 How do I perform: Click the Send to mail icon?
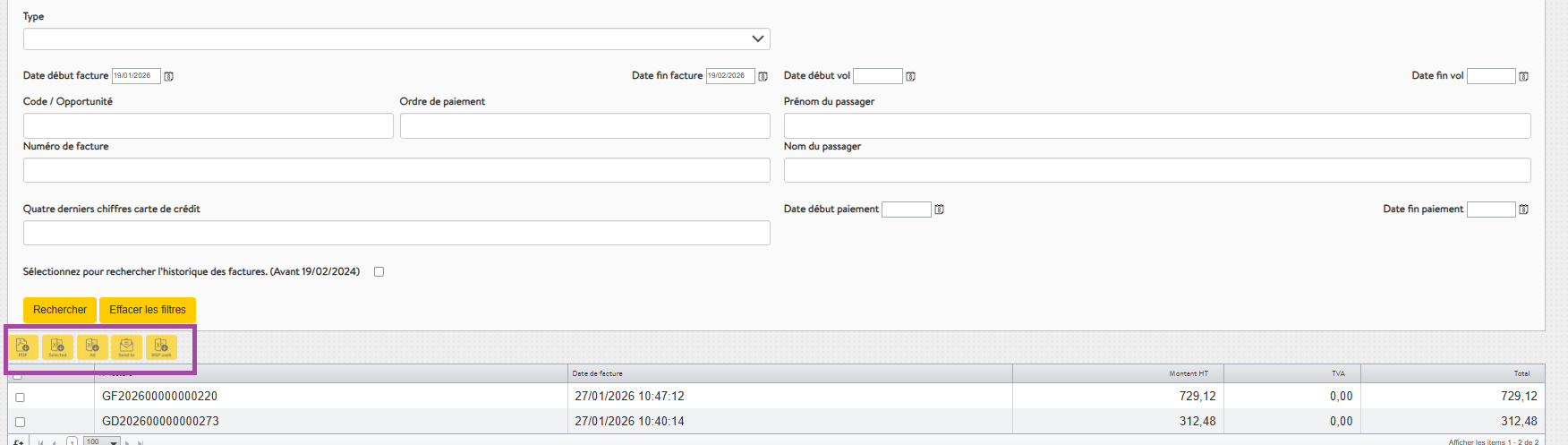[x=126, y=347]
